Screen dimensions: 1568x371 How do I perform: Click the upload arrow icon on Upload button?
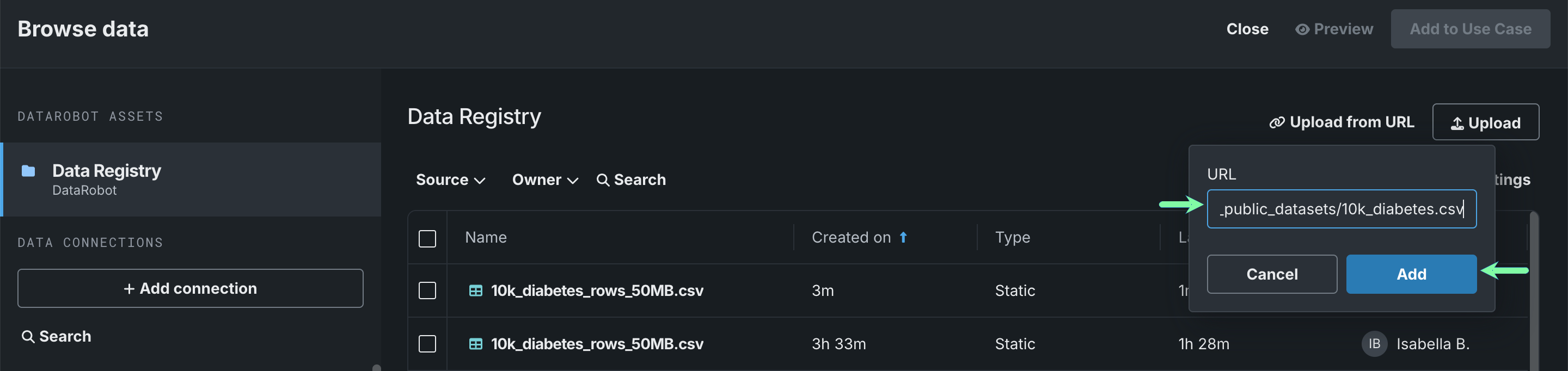pyautogui.click(x=1456, y=123)
